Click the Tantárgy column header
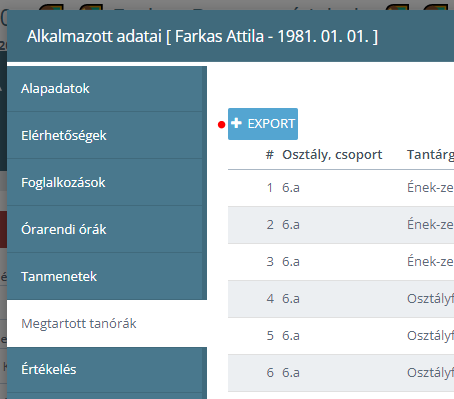This screenshot has height=399, width=454. pos(430,155)
